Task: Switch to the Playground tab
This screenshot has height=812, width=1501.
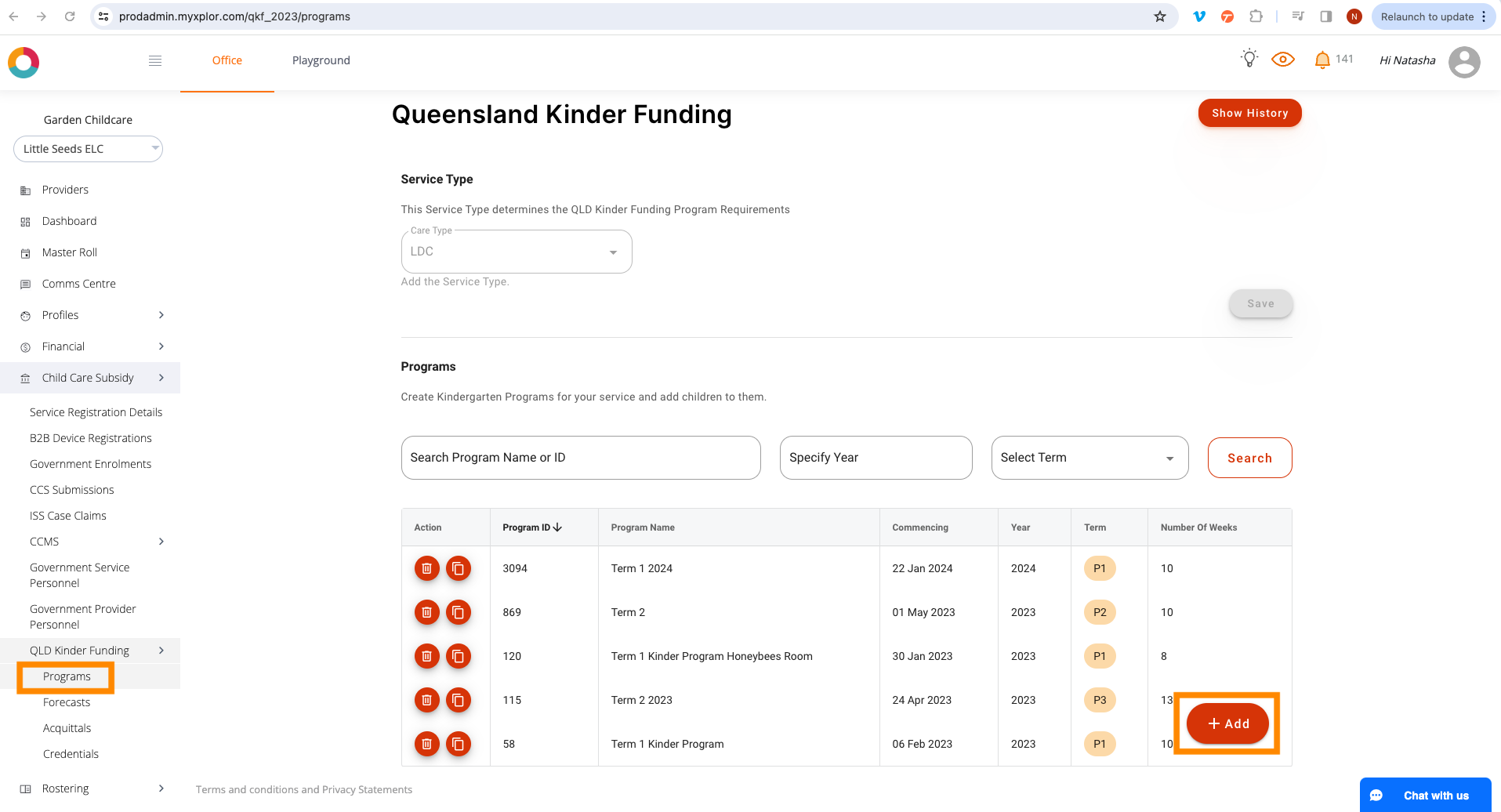Action: pos(321,60)
